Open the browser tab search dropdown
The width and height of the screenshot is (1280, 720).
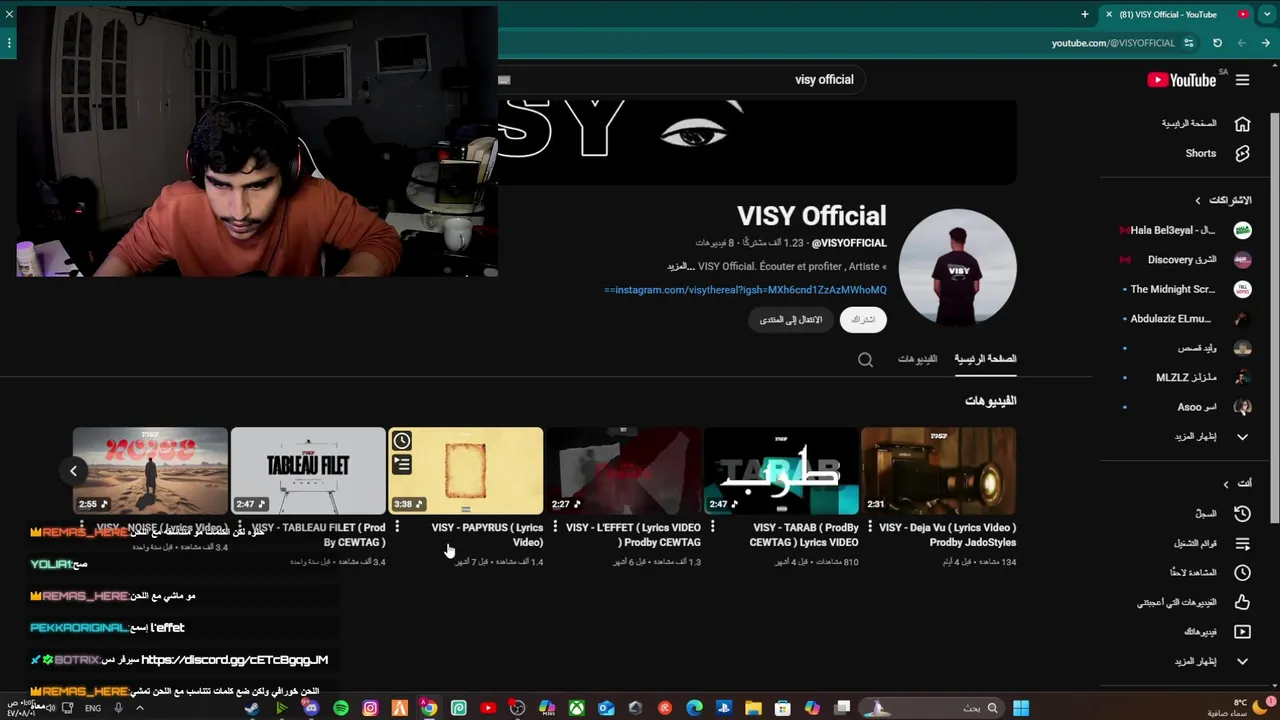coord(1266,14)
